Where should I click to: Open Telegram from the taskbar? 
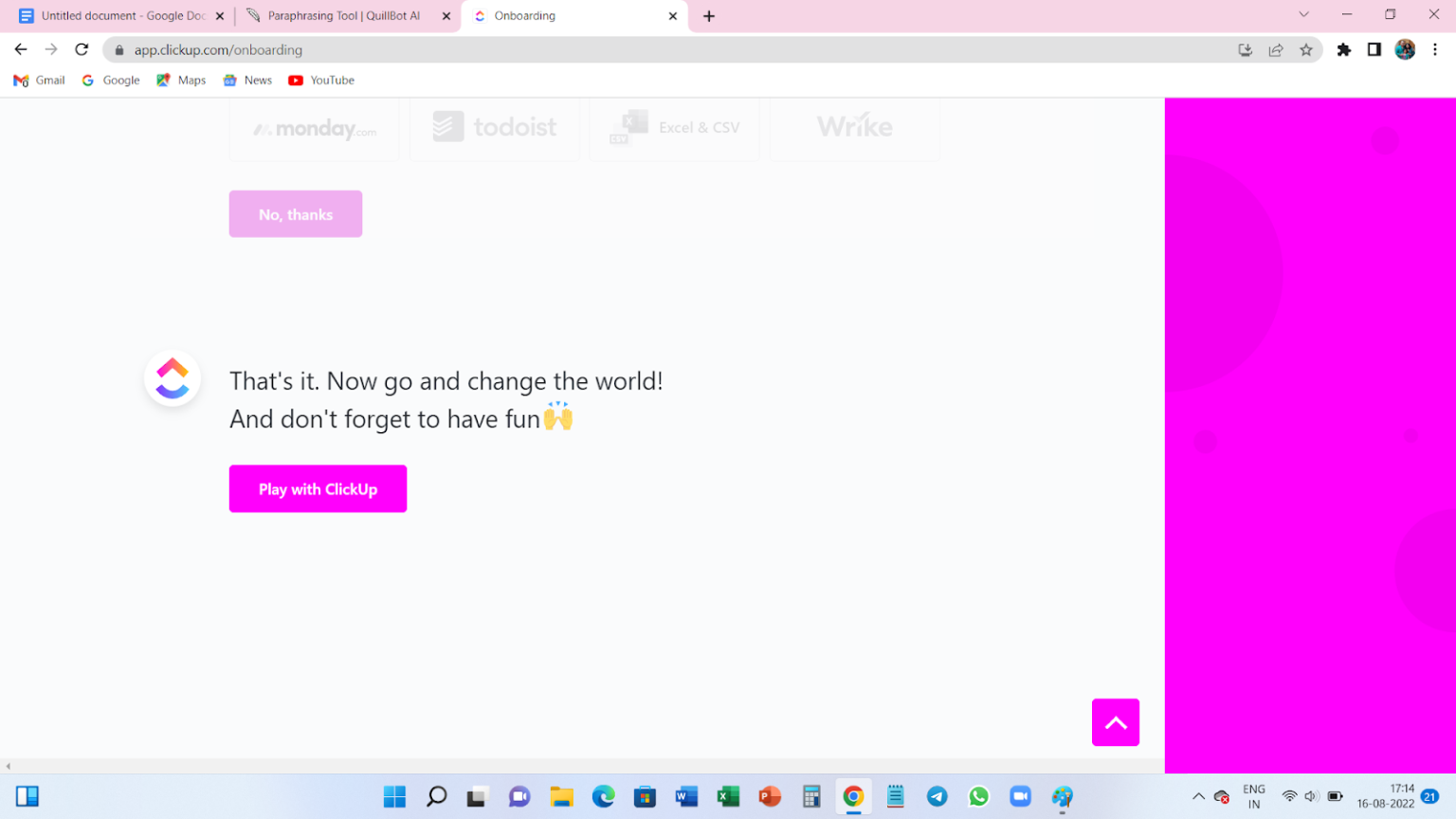tap(937, 796)
